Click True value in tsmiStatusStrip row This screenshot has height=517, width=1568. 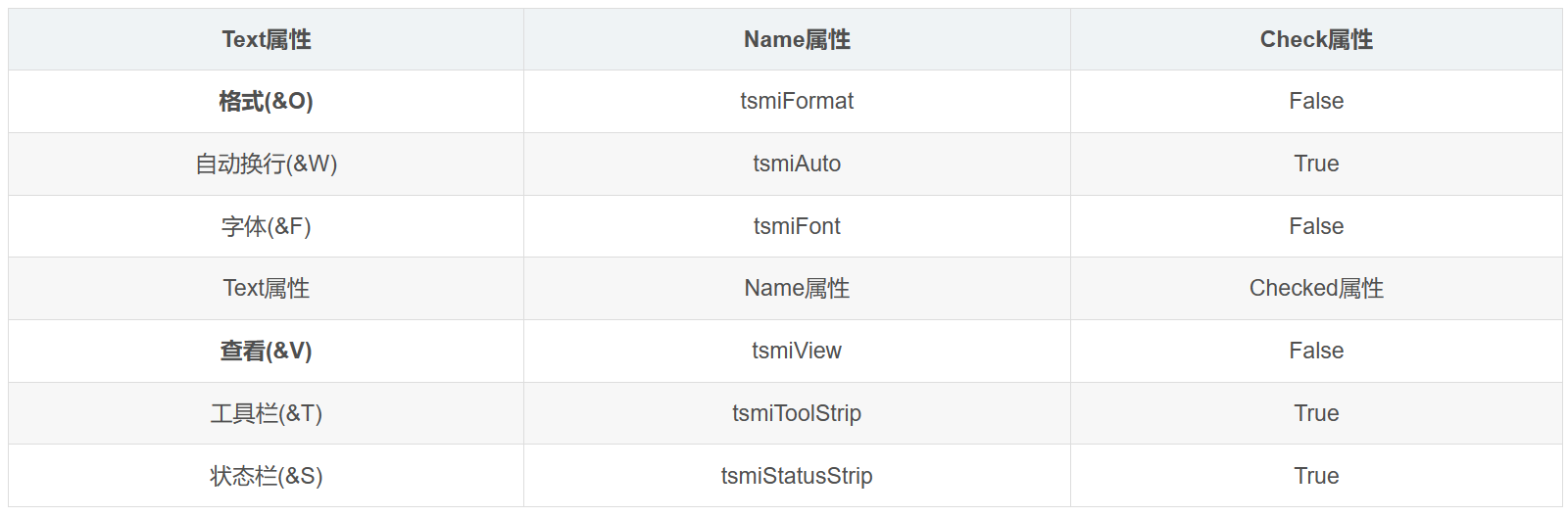1316,476
